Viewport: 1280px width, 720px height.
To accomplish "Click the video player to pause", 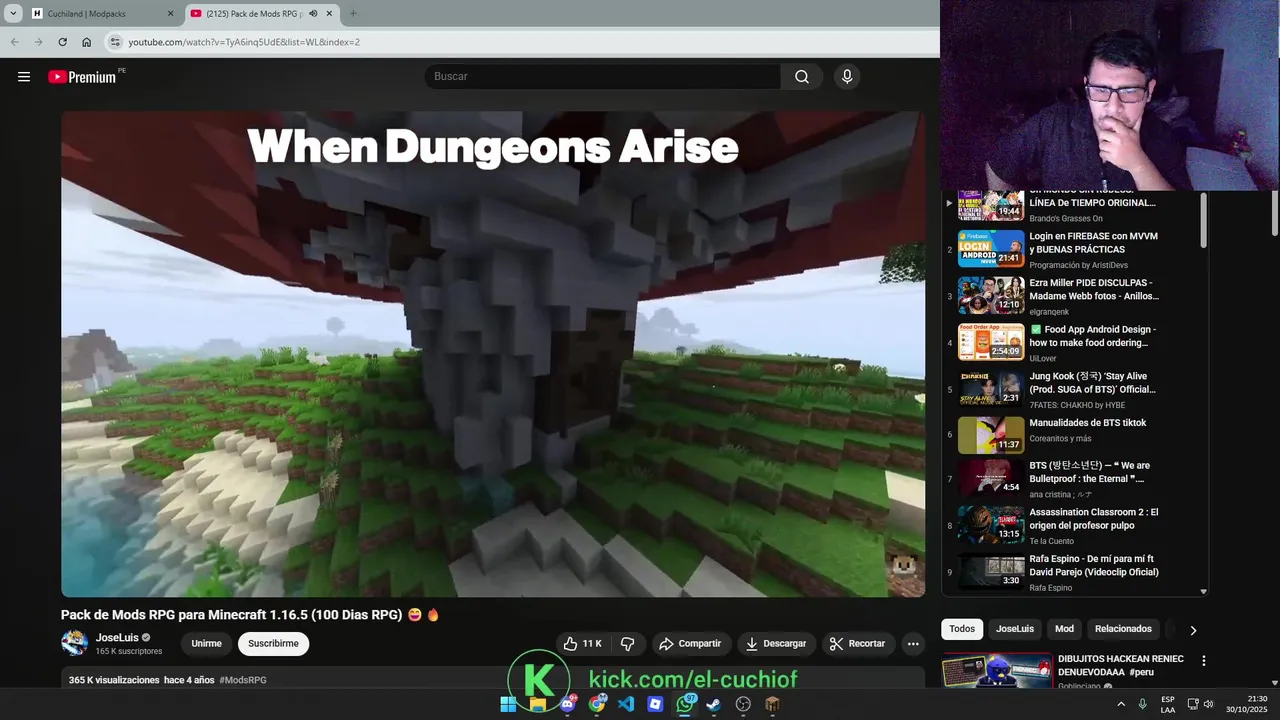I will (x=493, y=354).
